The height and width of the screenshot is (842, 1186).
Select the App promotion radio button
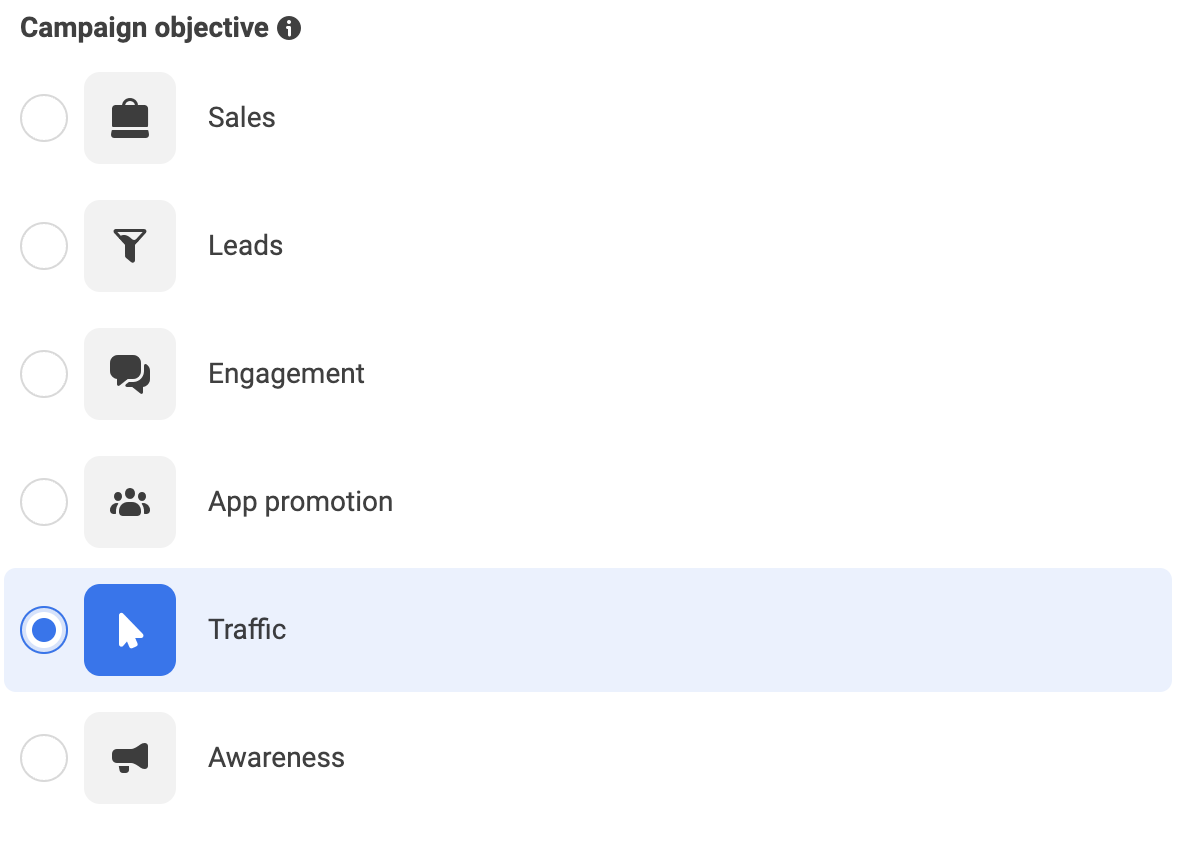[44, 502]
